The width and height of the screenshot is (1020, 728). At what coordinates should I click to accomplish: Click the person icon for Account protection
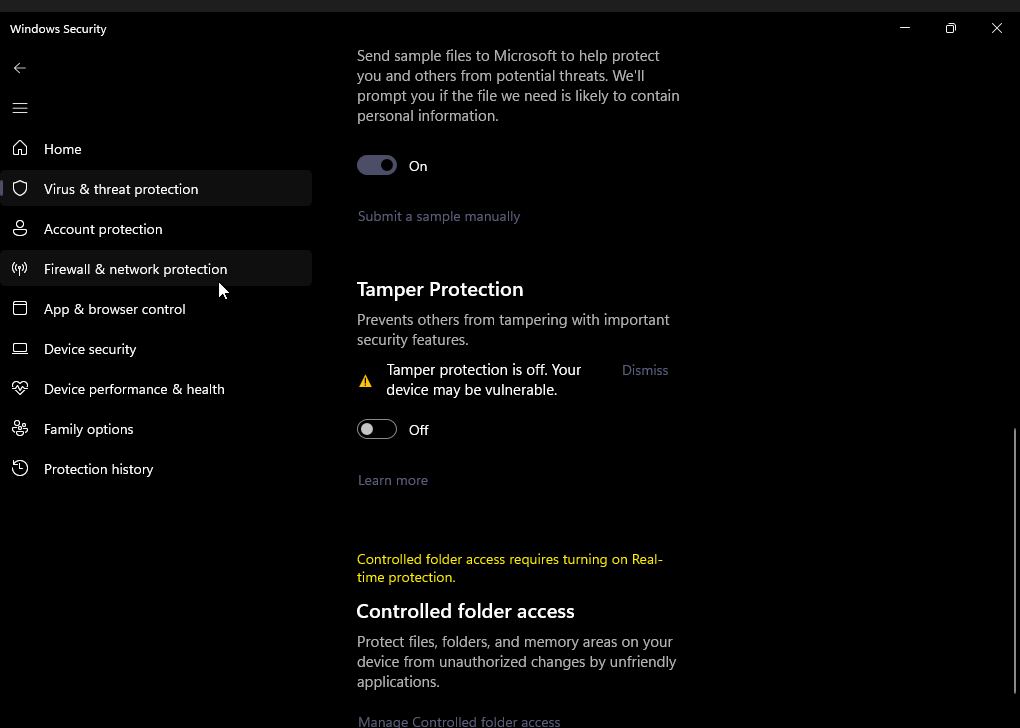click(x=20, y=228)
